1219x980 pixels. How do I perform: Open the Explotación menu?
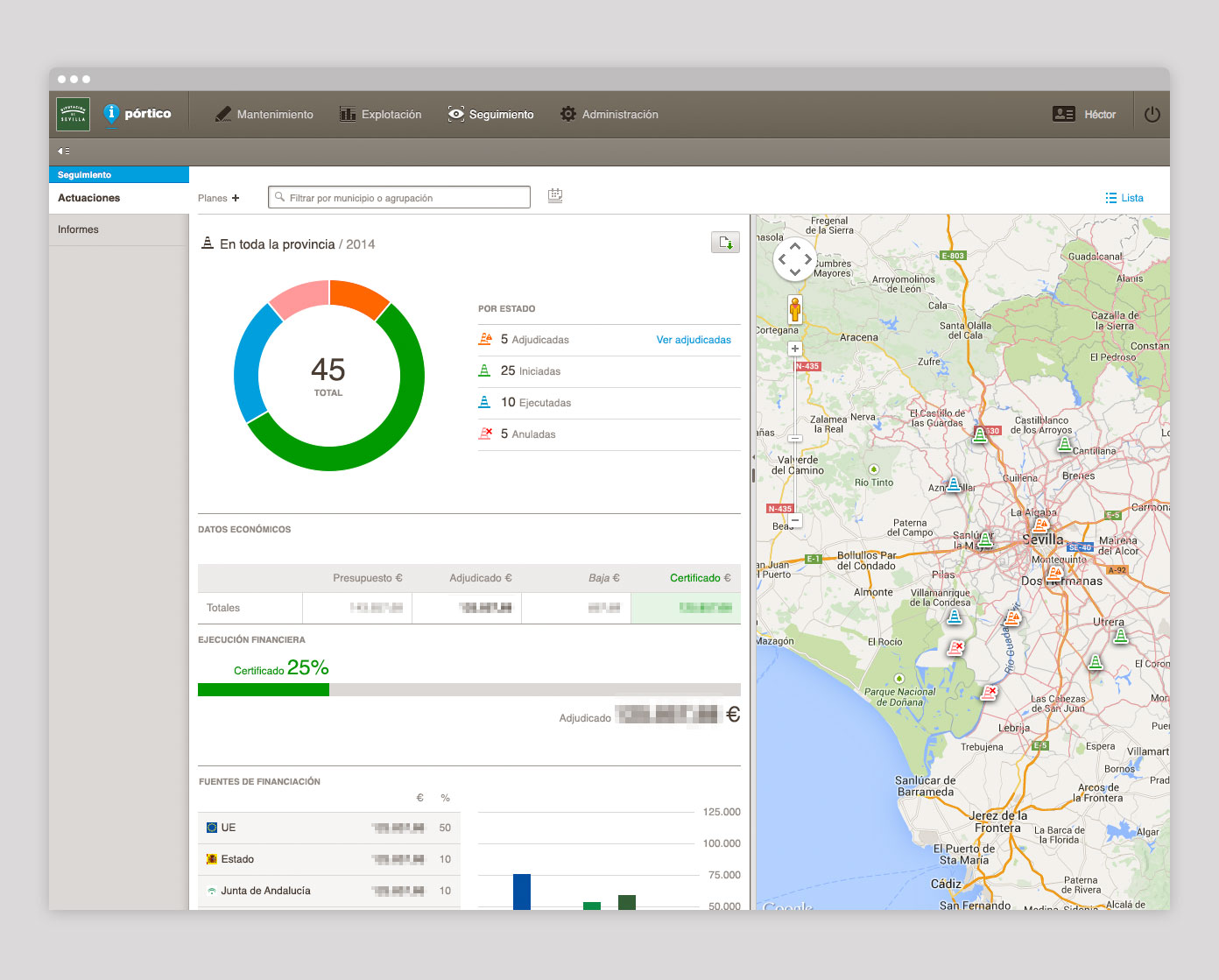(381, 114)
